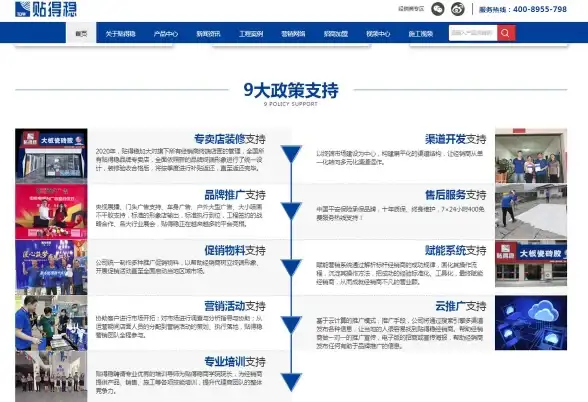Open the WeChat icon in header
Viewport: 588px width, 402px height.
437,9
